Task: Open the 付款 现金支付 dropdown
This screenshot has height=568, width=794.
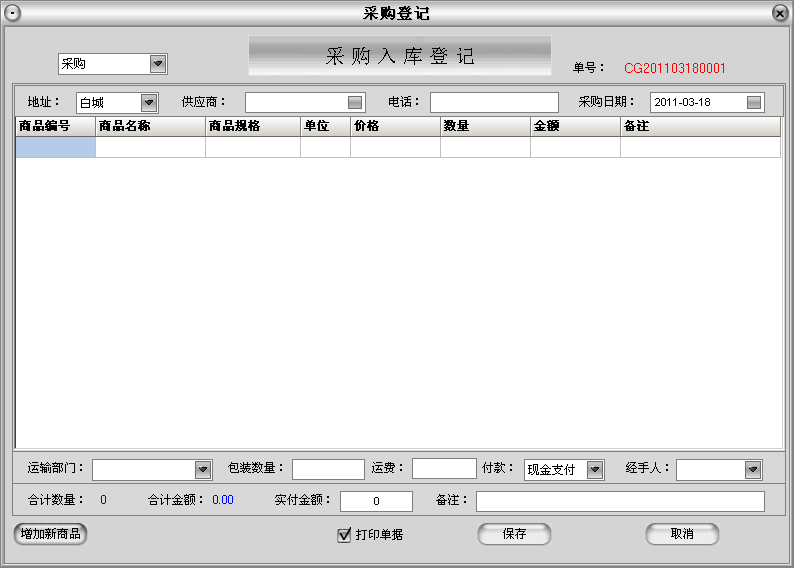Action: coord(595,469)
